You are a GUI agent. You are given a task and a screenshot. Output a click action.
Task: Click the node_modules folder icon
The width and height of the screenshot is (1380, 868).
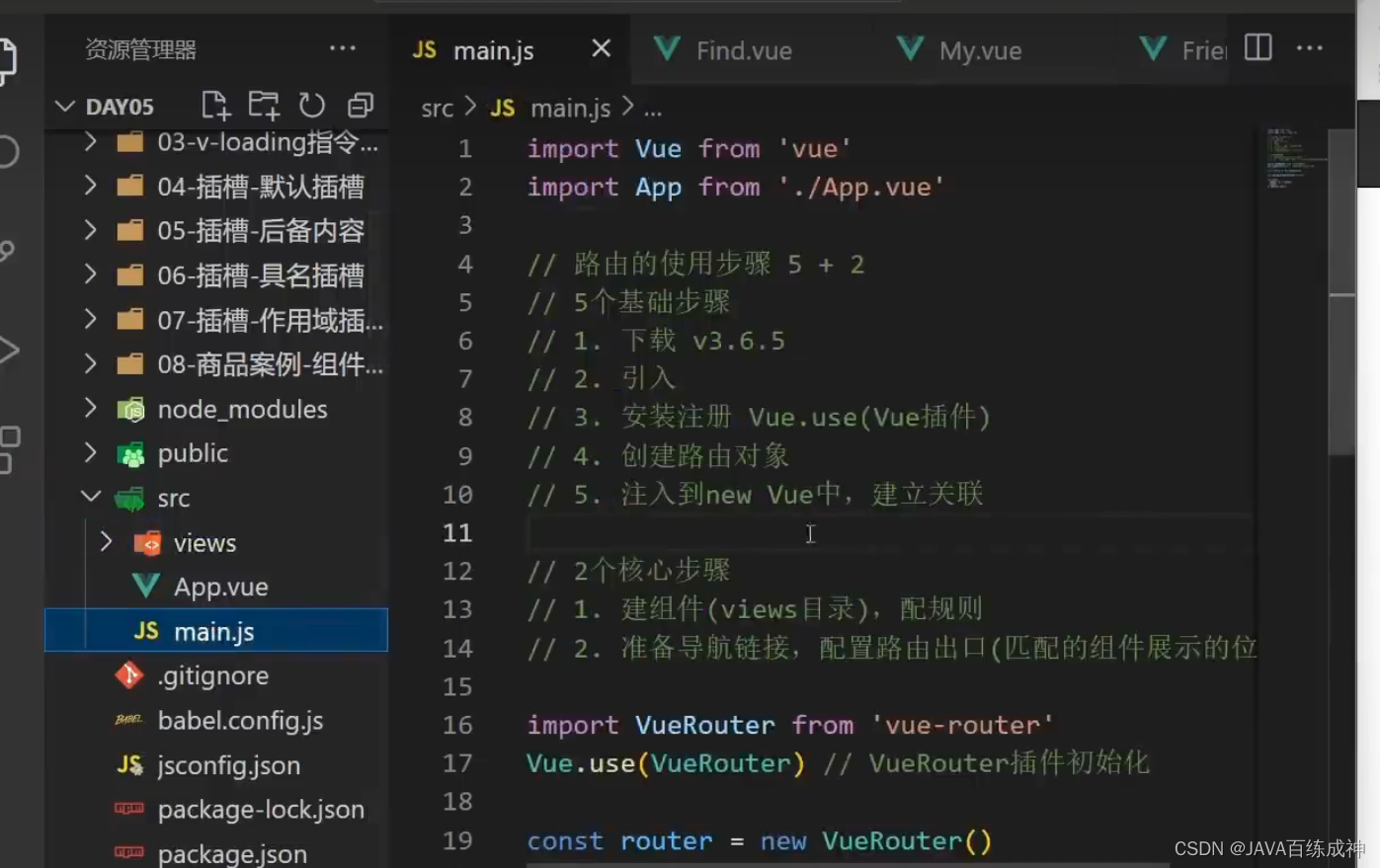pos(130,409)
